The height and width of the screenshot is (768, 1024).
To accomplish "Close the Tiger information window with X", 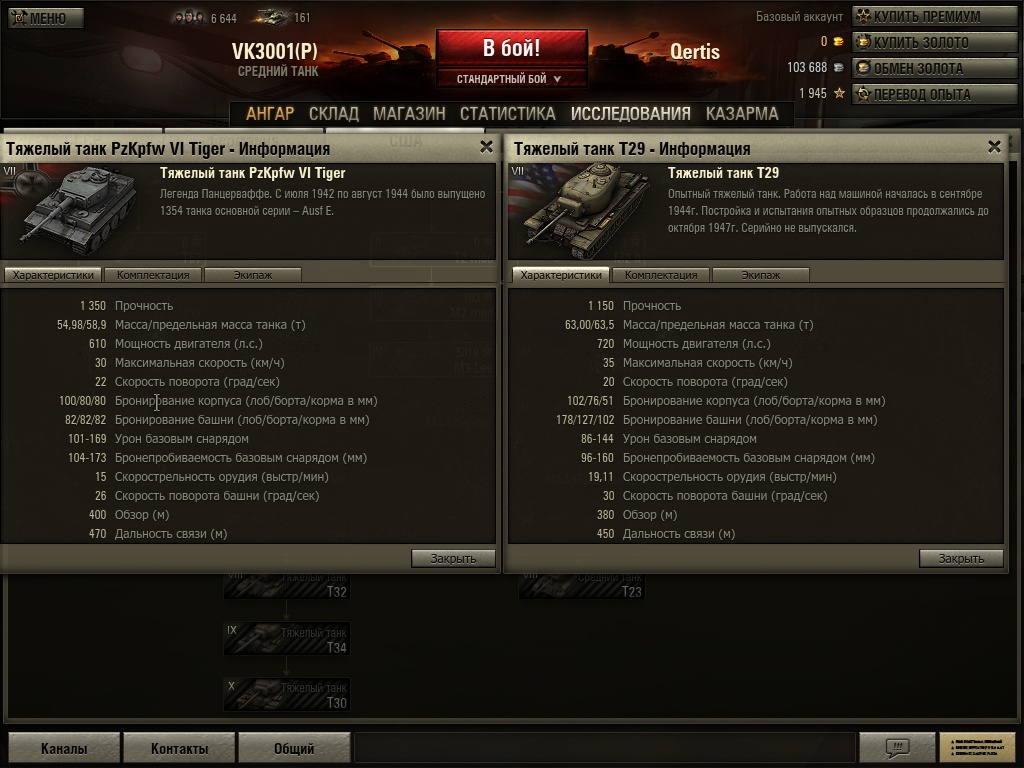I will point(487,147).
